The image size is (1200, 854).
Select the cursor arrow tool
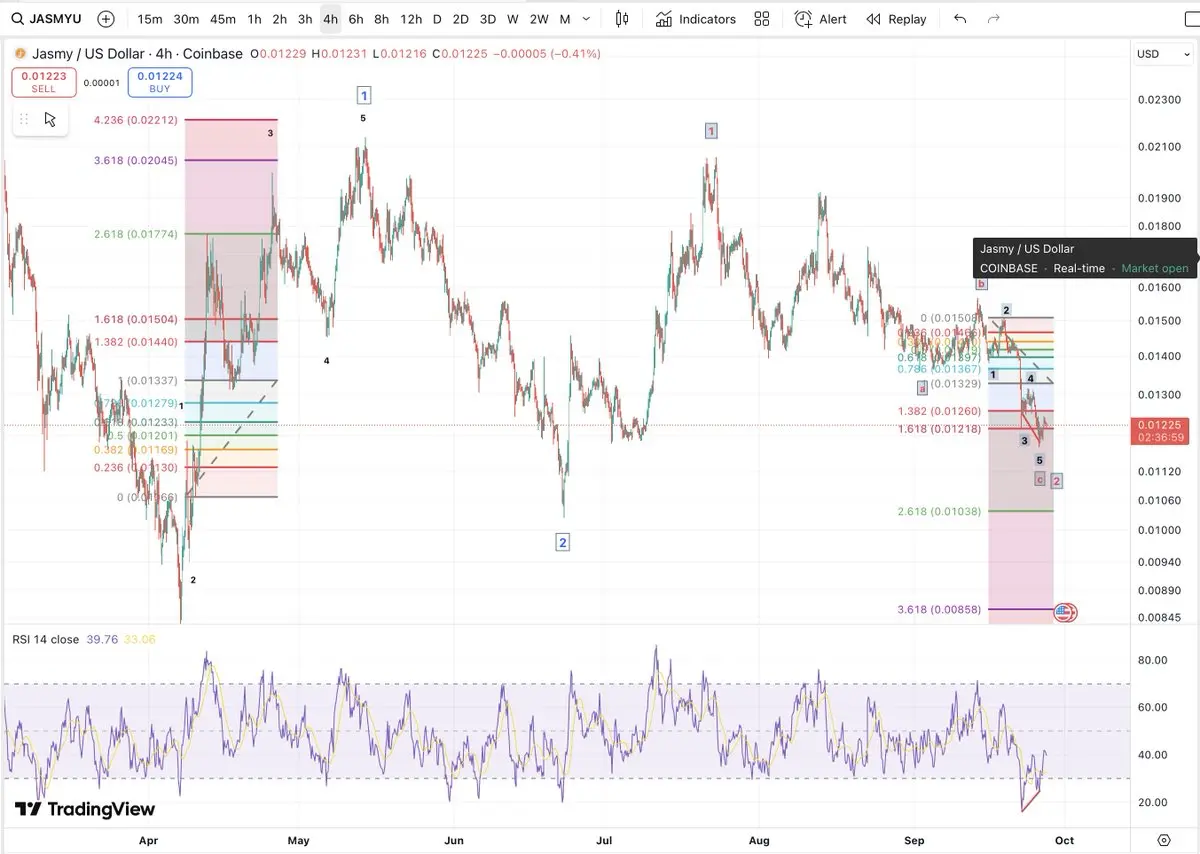tap(50, 120)
